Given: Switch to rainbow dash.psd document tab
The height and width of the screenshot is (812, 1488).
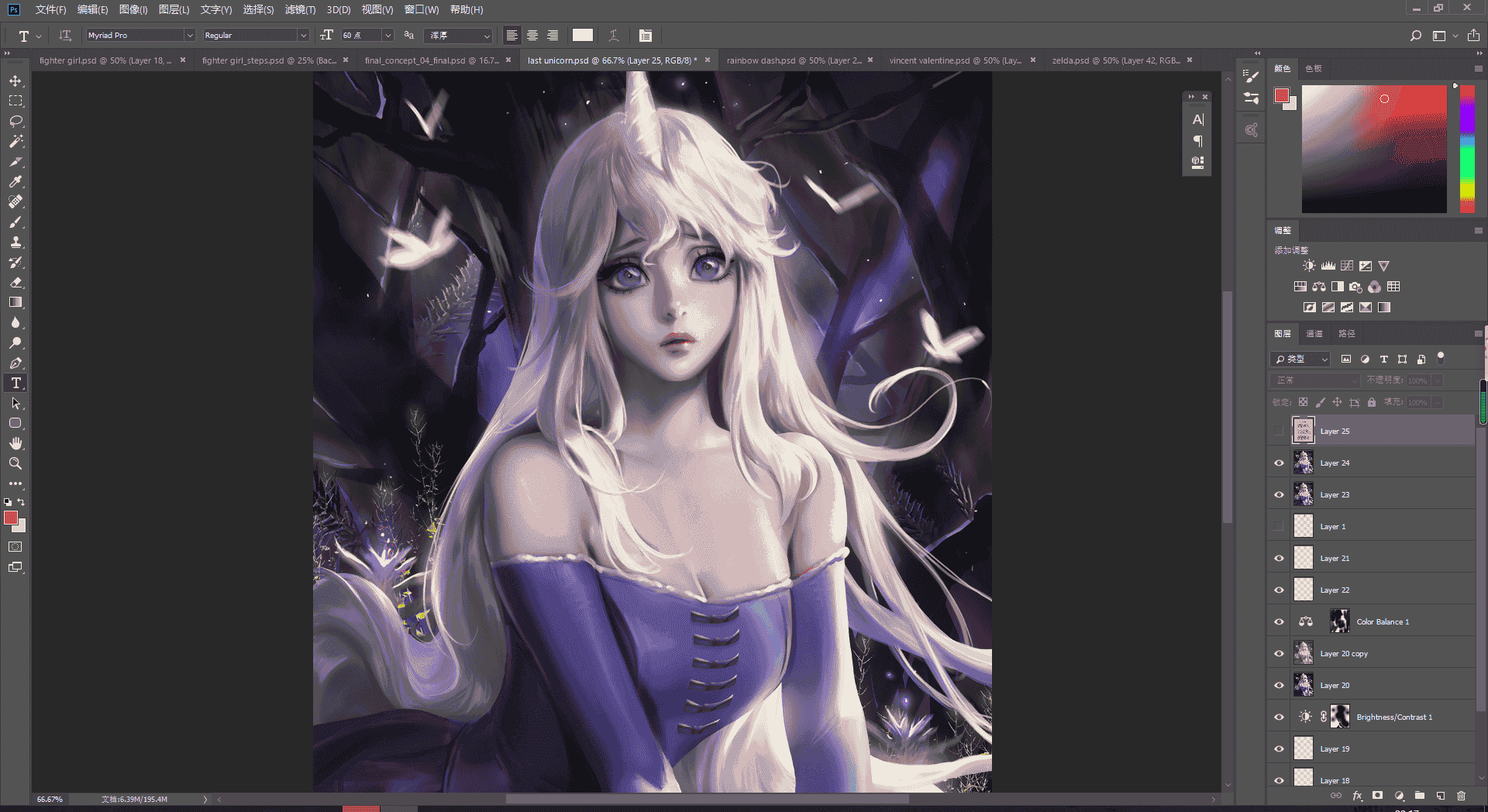Looking at the screenshot, I should point(794,60).
